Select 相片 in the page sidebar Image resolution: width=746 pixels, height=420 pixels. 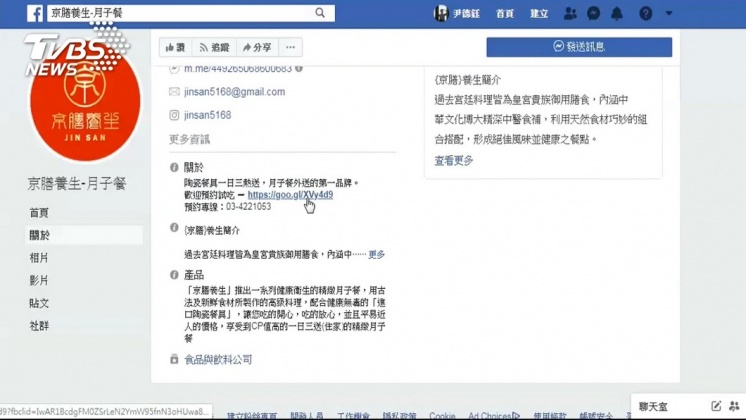[39, 258]
